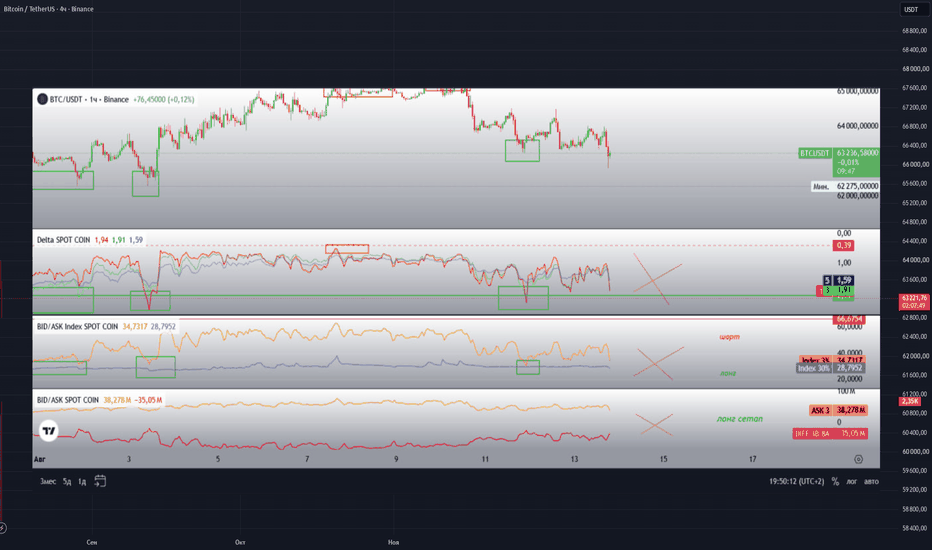The height and width of the screenshot is (550, 932).
Task: Select the 5д time range
Action: [67, 482]
